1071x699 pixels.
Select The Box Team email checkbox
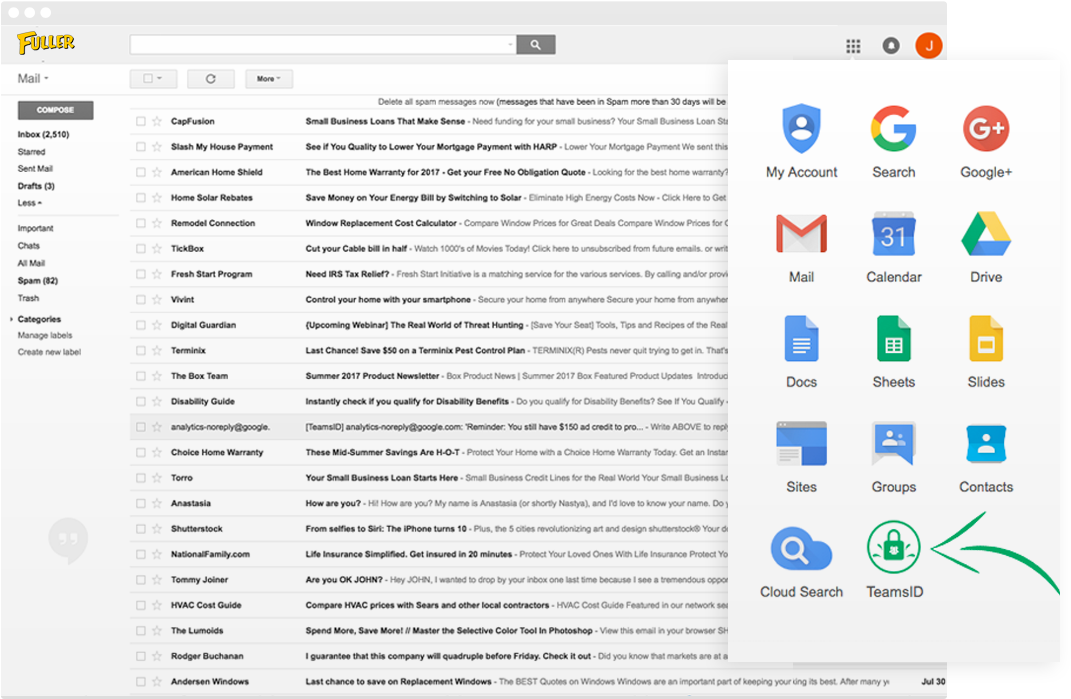point(141,376)
